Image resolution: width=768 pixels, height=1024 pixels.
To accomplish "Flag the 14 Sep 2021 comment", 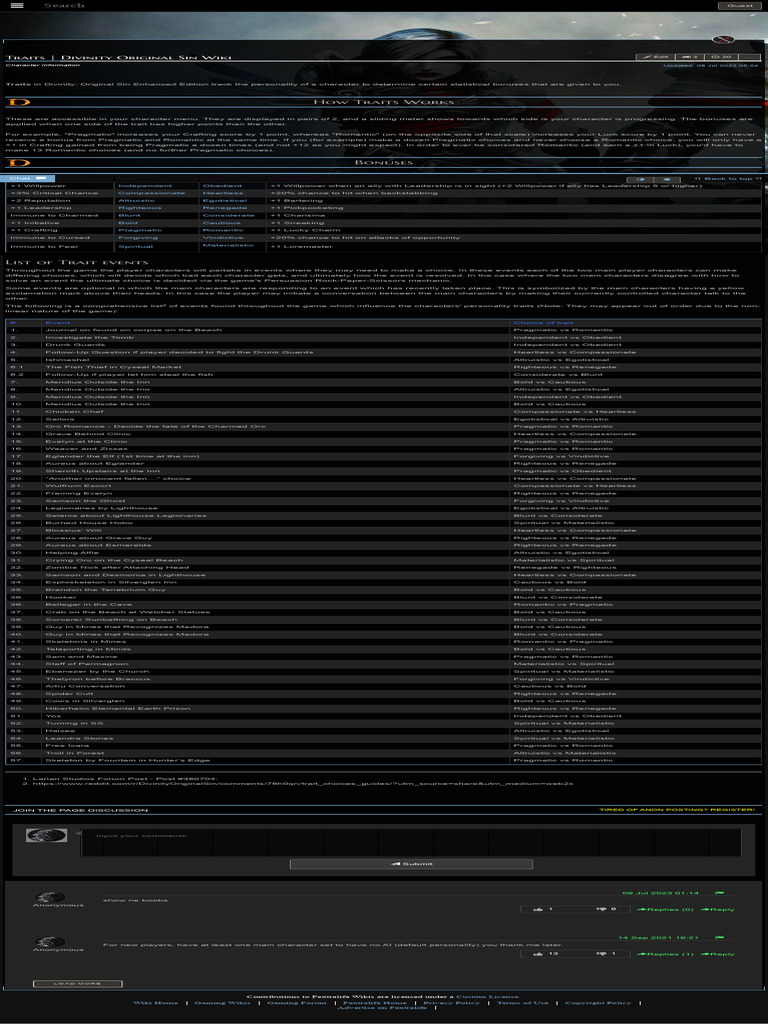I will tap(720, 938).
